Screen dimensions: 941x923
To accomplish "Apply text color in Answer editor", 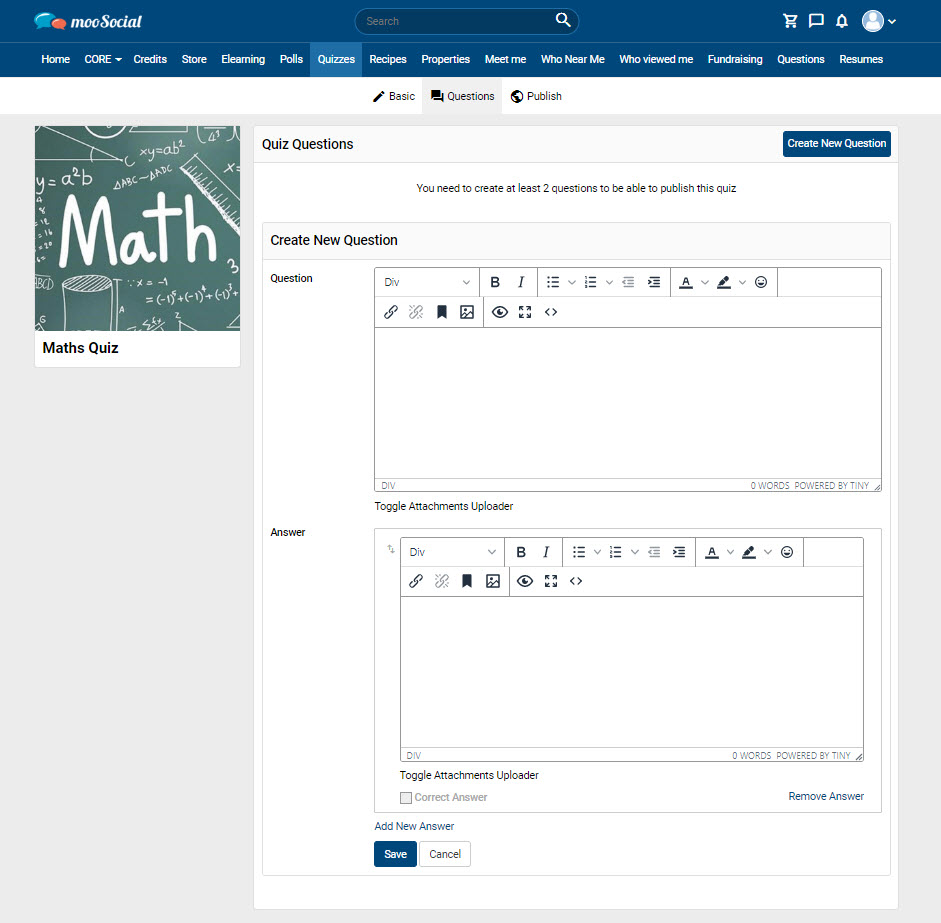I will (712, 552).
